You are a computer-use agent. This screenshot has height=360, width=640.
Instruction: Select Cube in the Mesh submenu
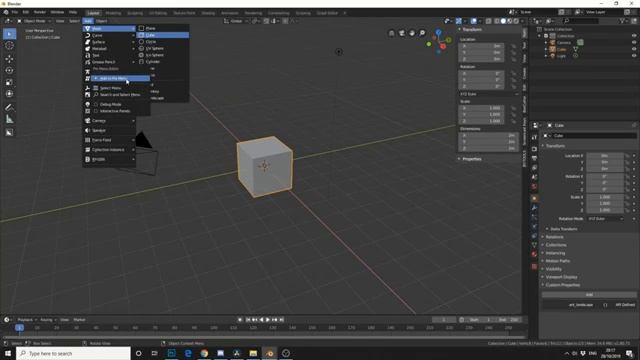[x=163, y=35]
